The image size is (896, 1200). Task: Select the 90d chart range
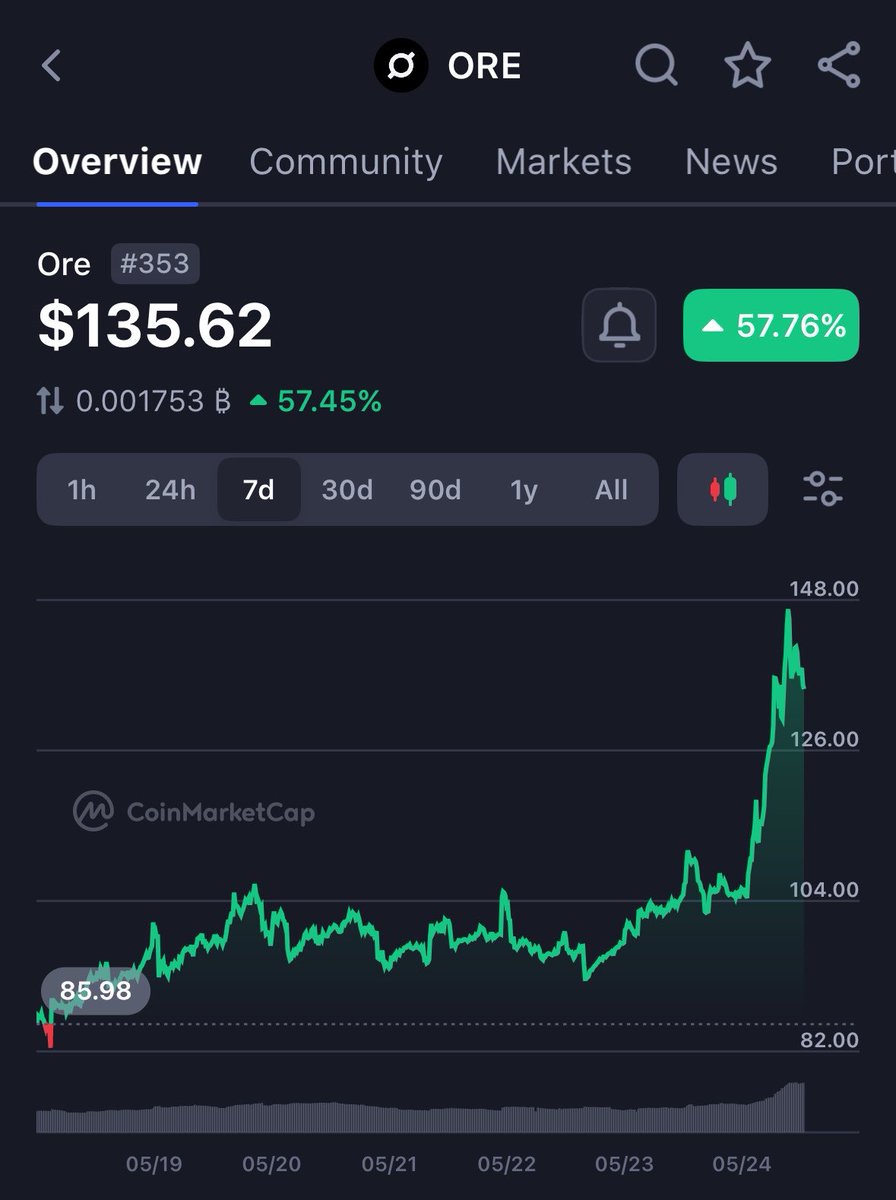point(435,490)
